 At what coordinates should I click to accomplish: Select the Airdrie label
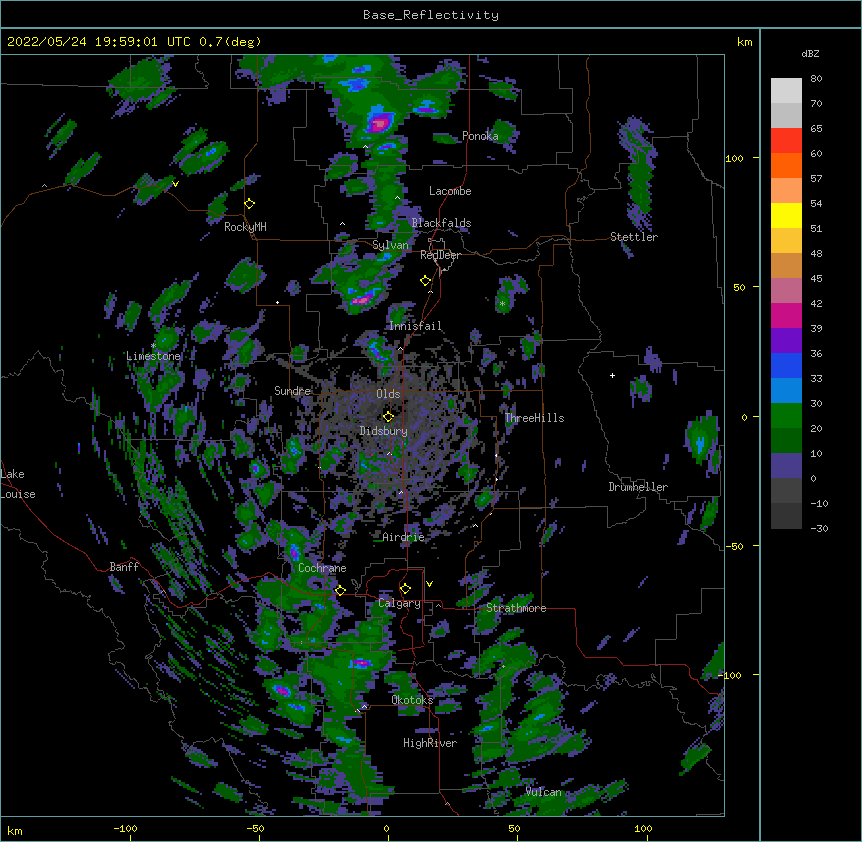[x=404, y=537]
